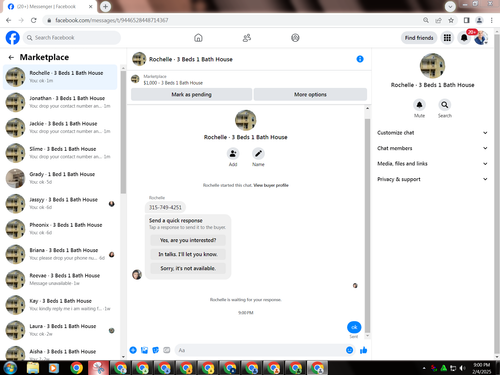
Task: Click Mark as pending button
Action: pyautogui.click(x=191, y=94)
